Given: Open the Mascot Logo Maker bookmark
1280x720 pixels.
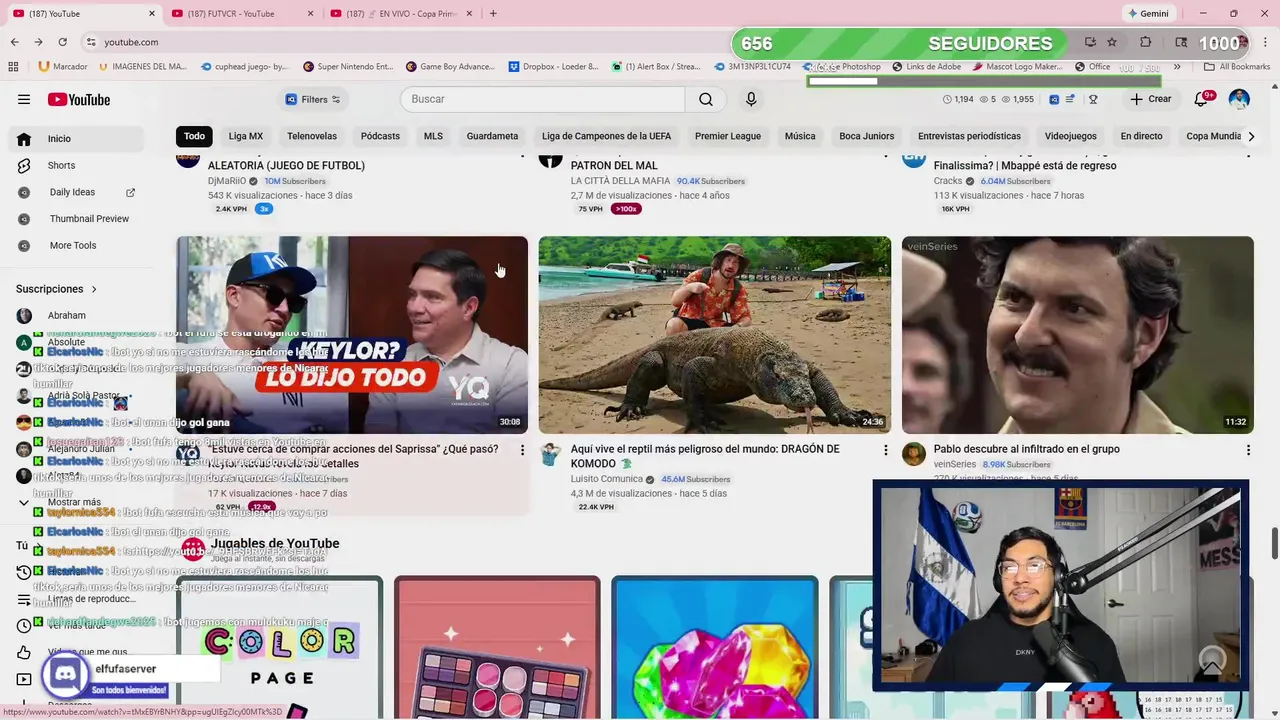Looking at the screenshot, I should pyautogui.click(x=1017, y=67).
